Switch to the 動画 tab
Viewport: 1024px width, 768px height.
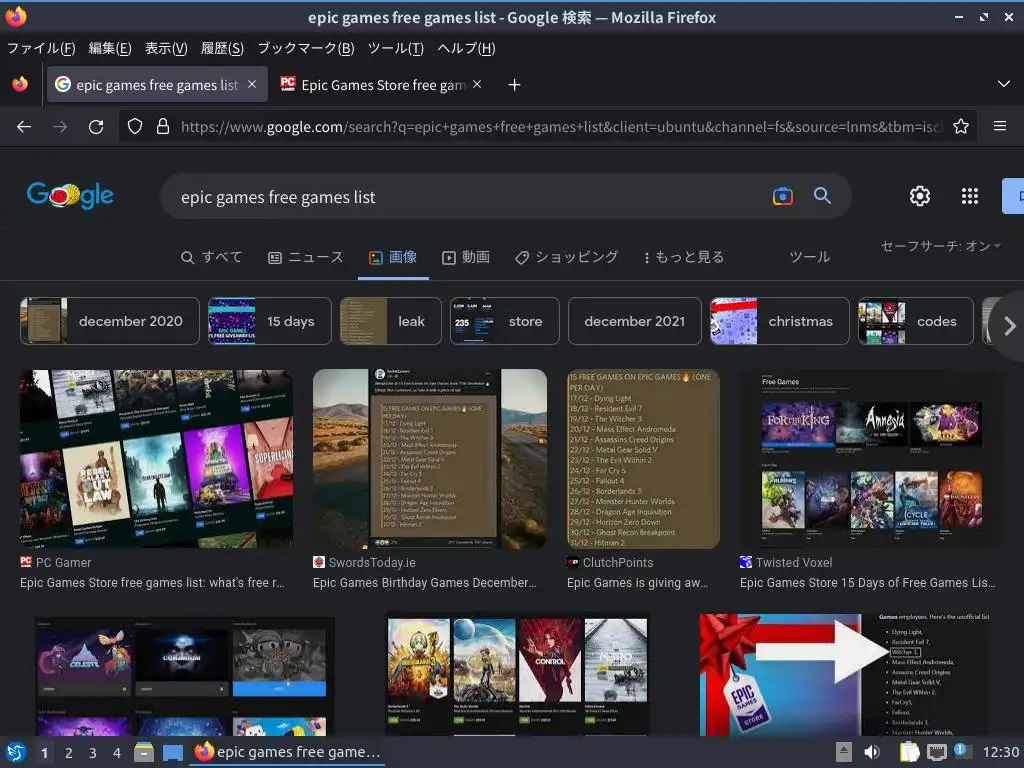tap(466, 257)
